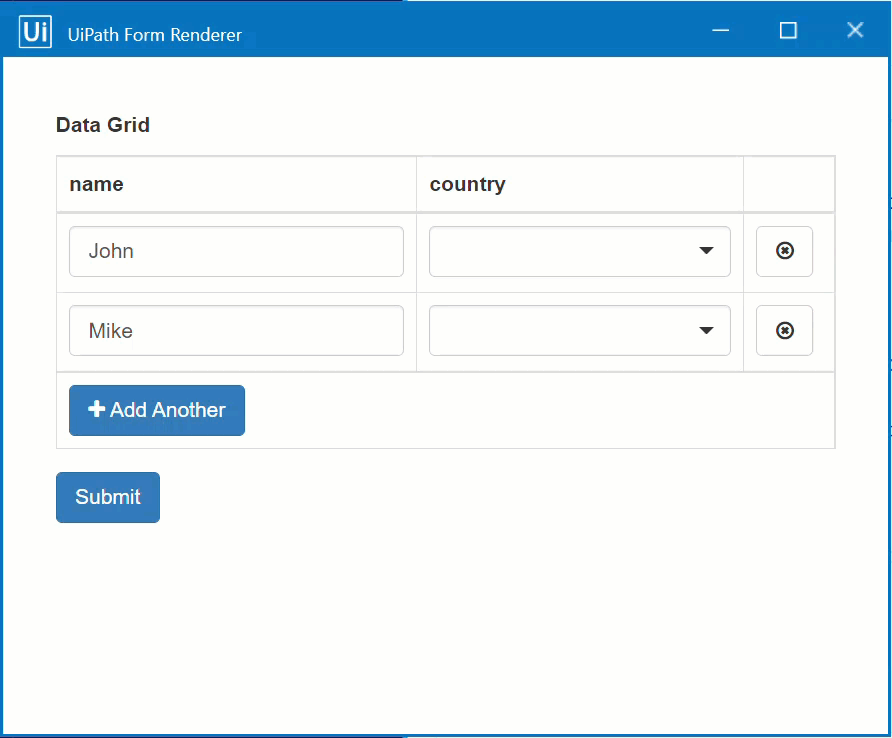Remove the John row with the delete icon
This screenshot has height=738, width=892.
784,251
